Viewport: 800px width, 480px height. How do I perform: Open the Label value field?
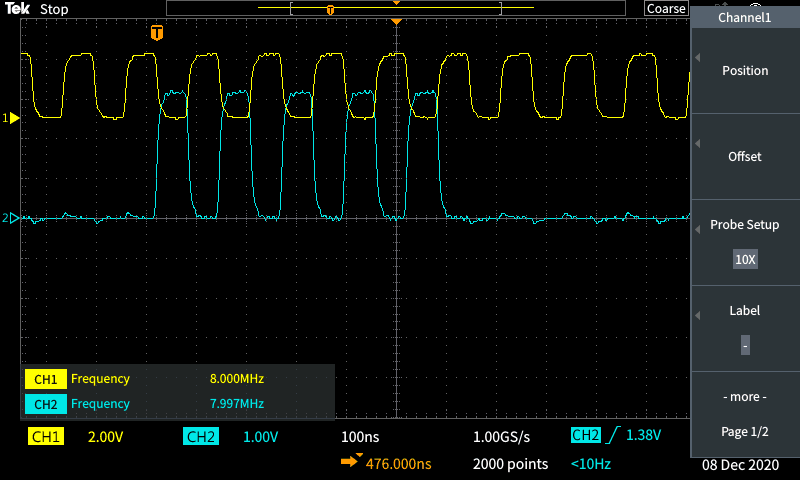click(745, 345)
